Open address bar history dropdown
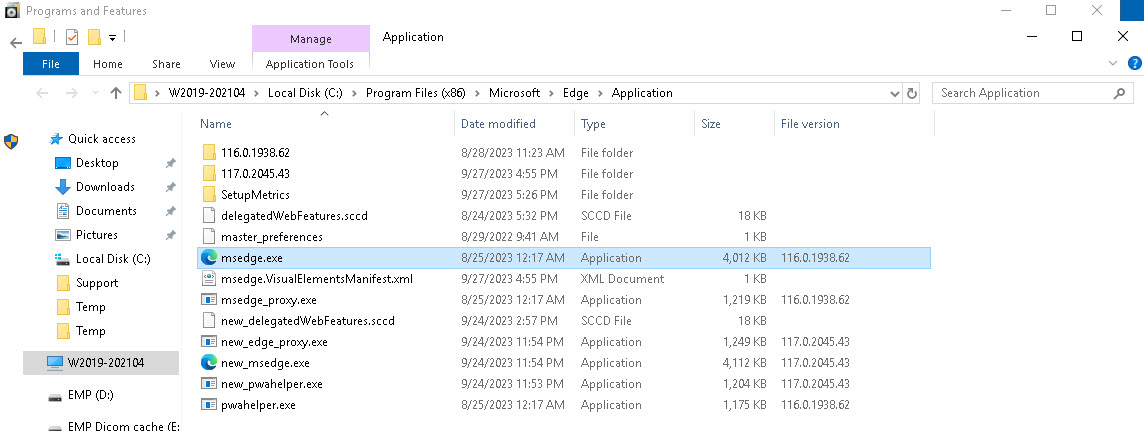 click(895, 93)
